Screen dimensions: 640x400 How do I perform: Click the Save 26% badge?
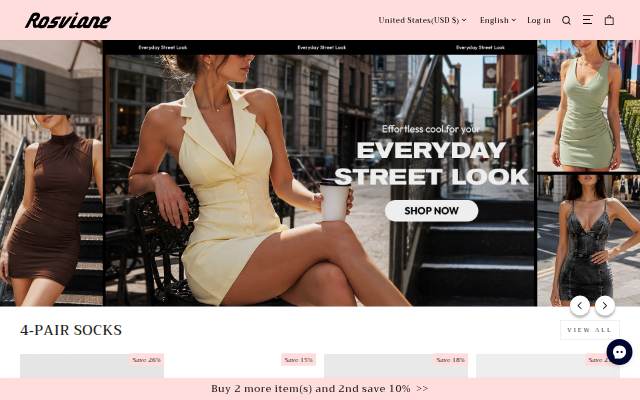pos(146,360)
